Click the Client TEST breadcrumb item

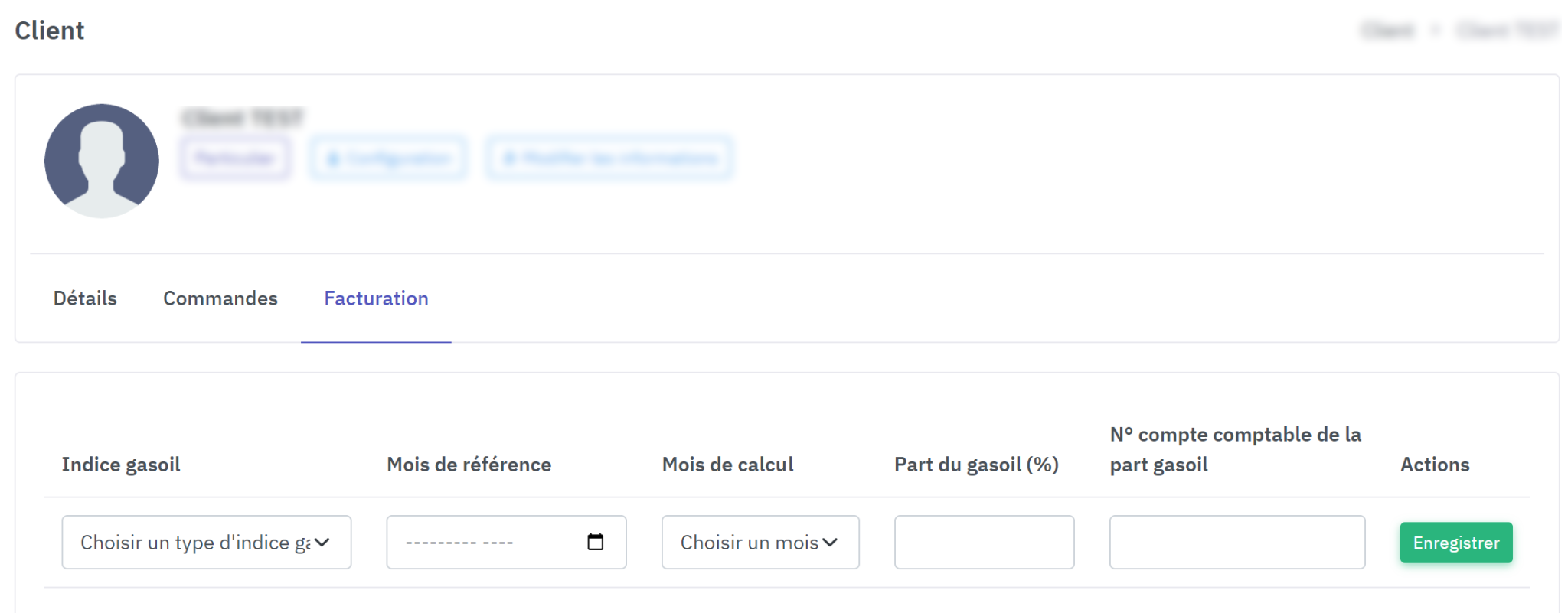[x=1507, y=31]
